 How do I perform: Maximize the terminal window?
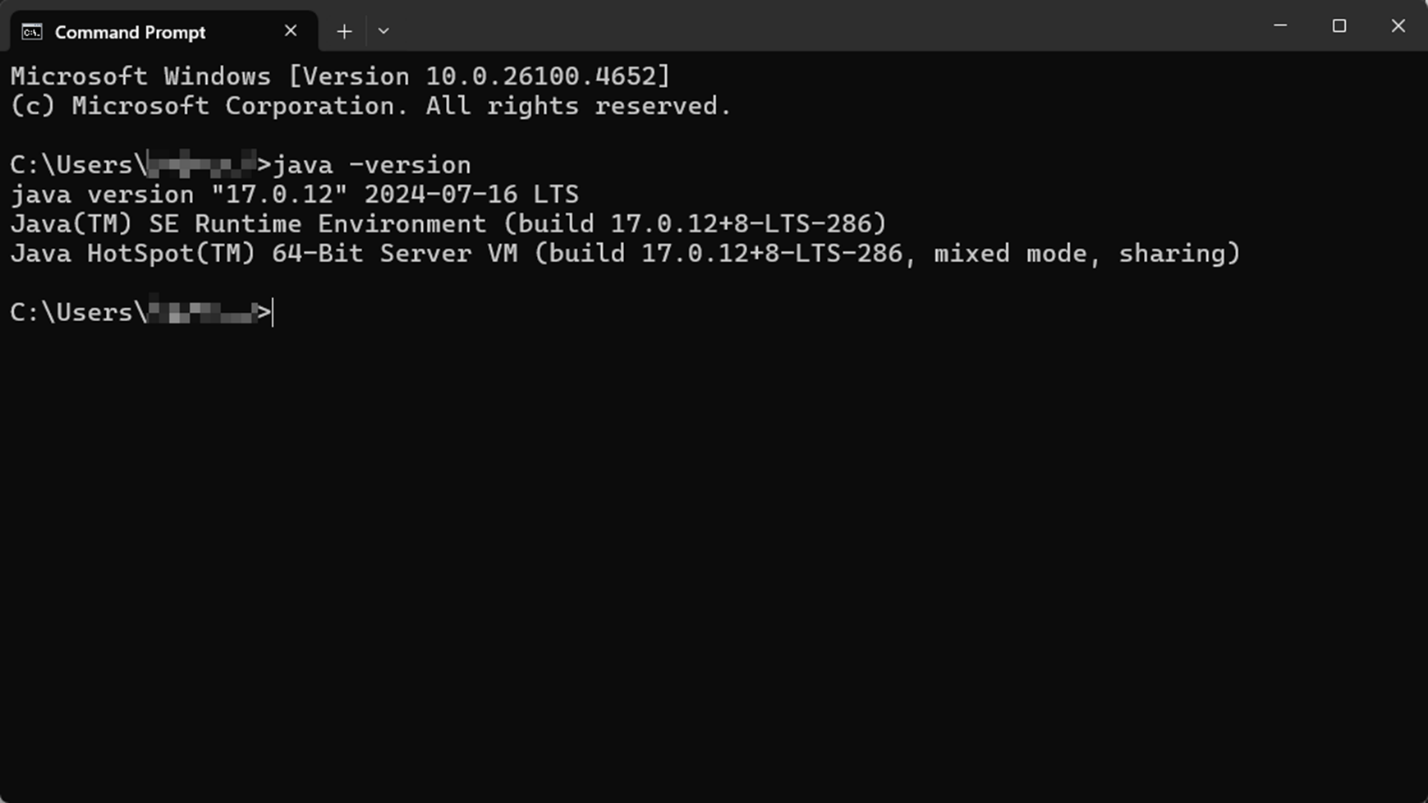(x=1339, y=26)
